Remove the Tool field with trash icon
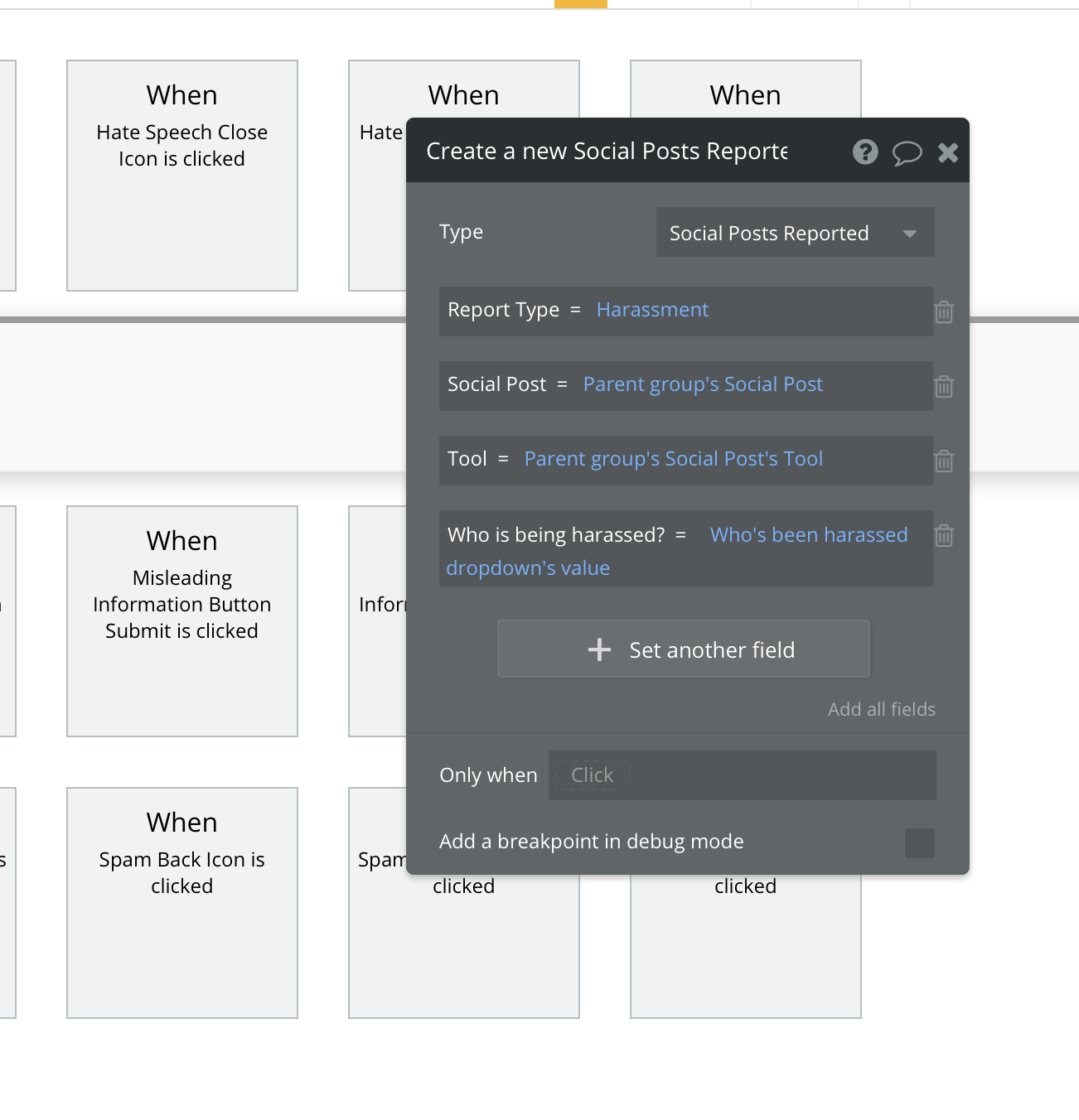 944,461
